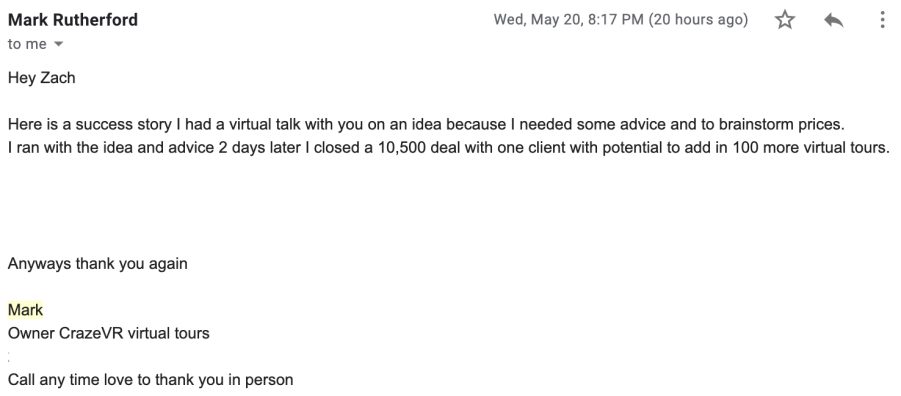Click 'Anyways thank you again' line
Image resolution: width=901 pixels, height=396 pixels.
pyautogui.click(x=98, y=264)
